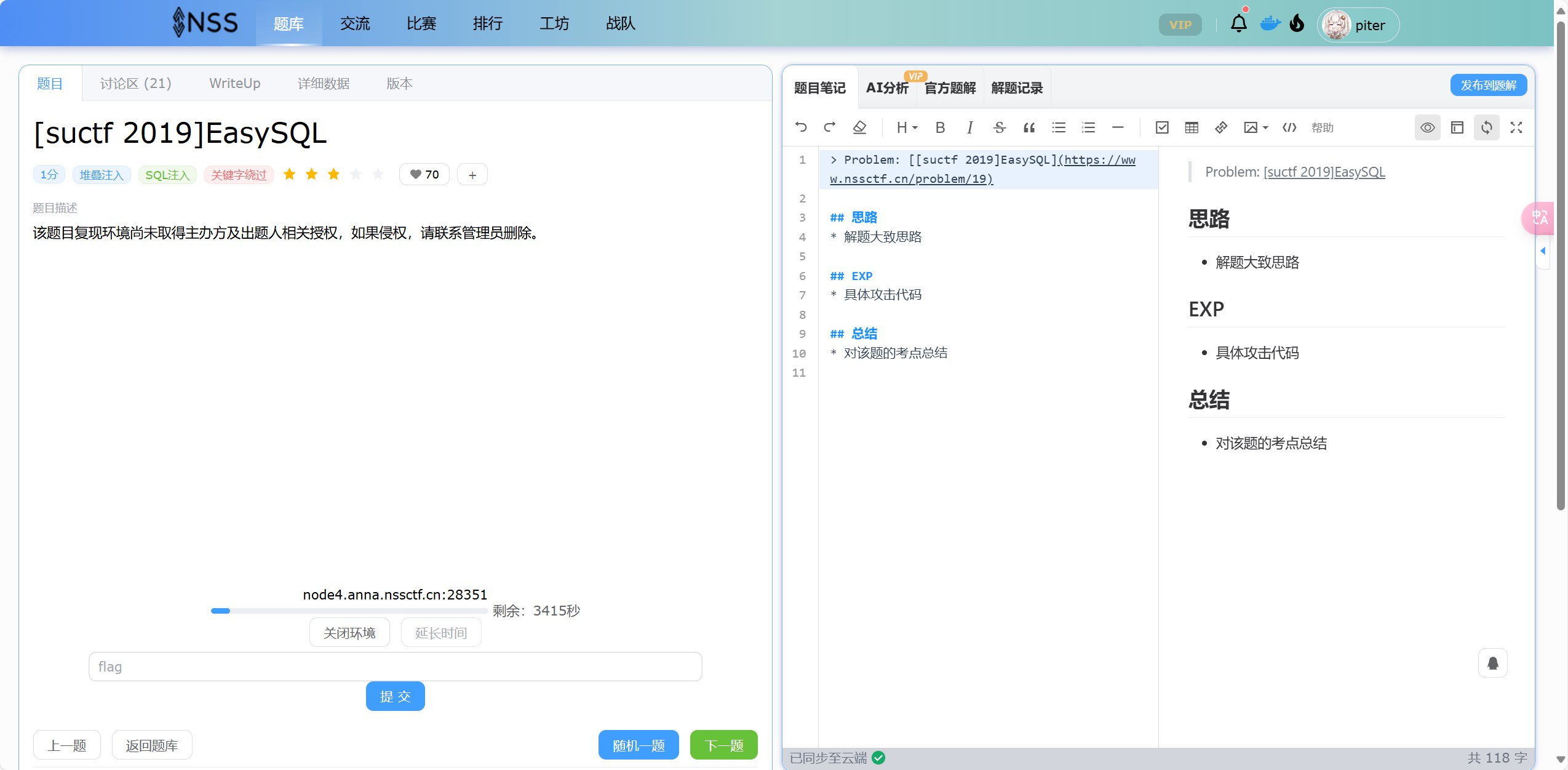Click the flag input field
The height and width of the screenshot is (770, 1568).
point(395,667)
